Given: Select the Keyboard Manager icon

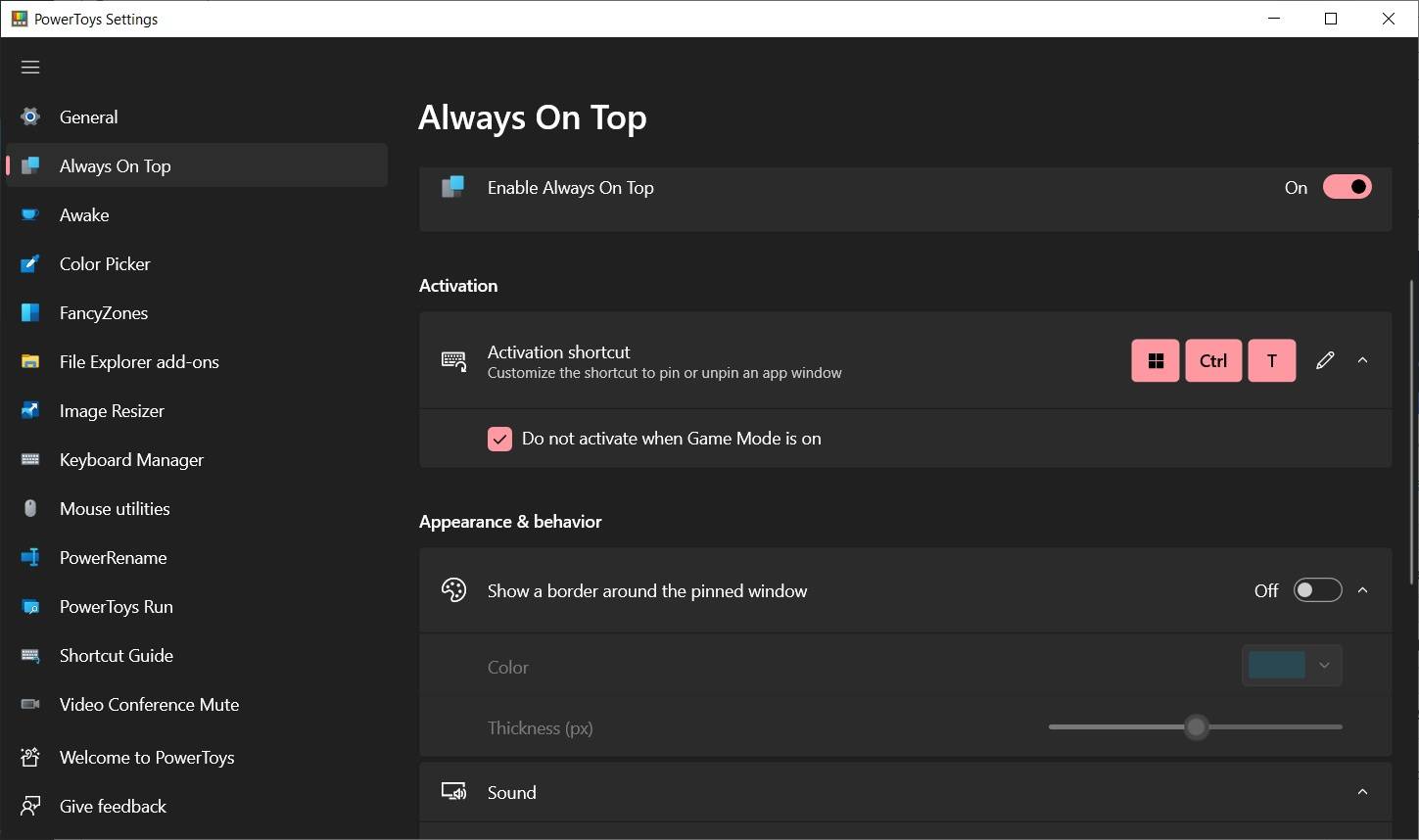Looking at the screenshot, I should point(29,459).
